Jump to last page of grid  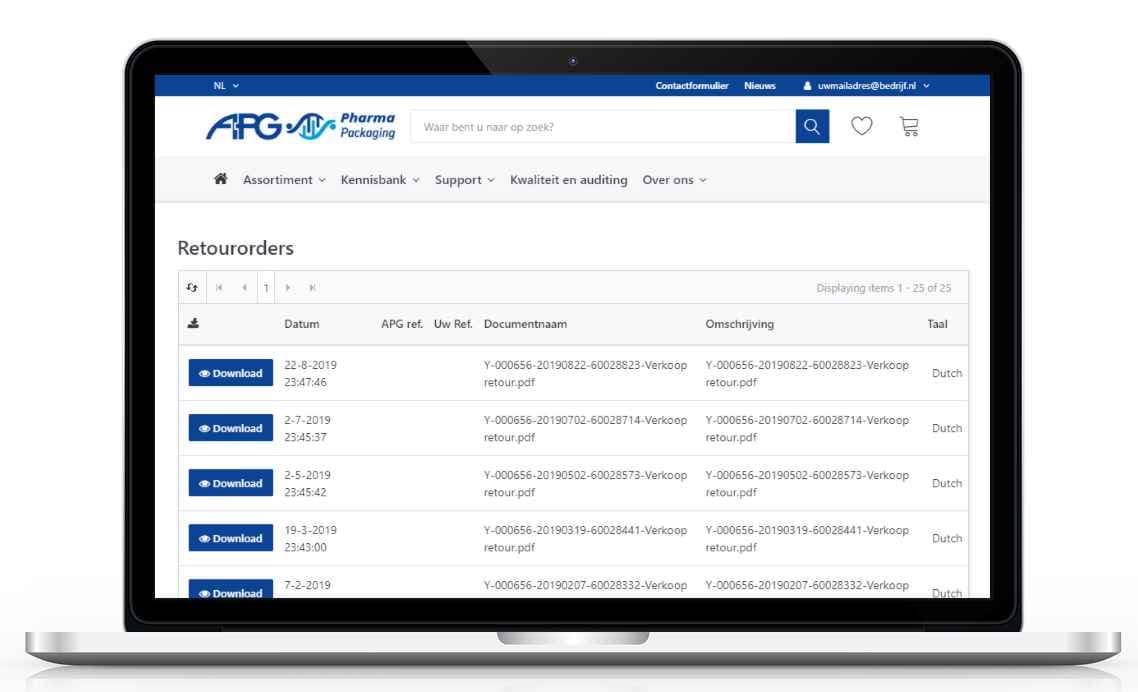(x=312, y=288)
